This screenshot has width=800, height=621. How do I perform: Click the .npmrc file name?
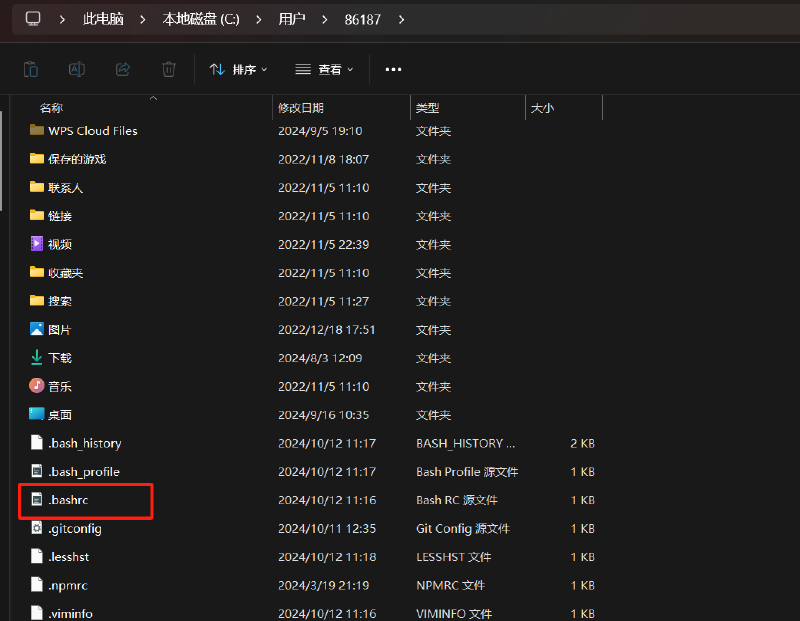(68, 585)
